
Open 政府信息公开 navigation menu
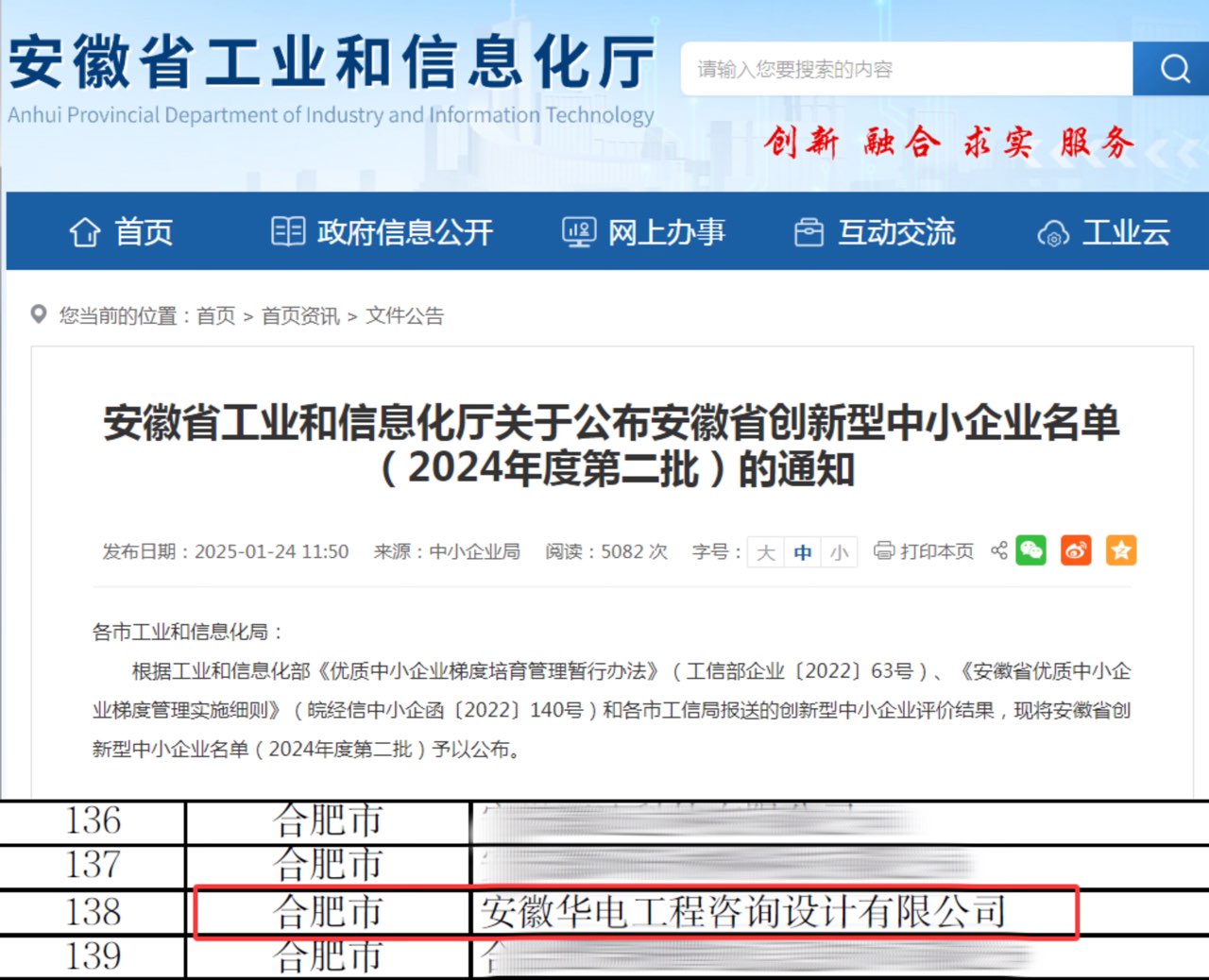coord(383,232)
